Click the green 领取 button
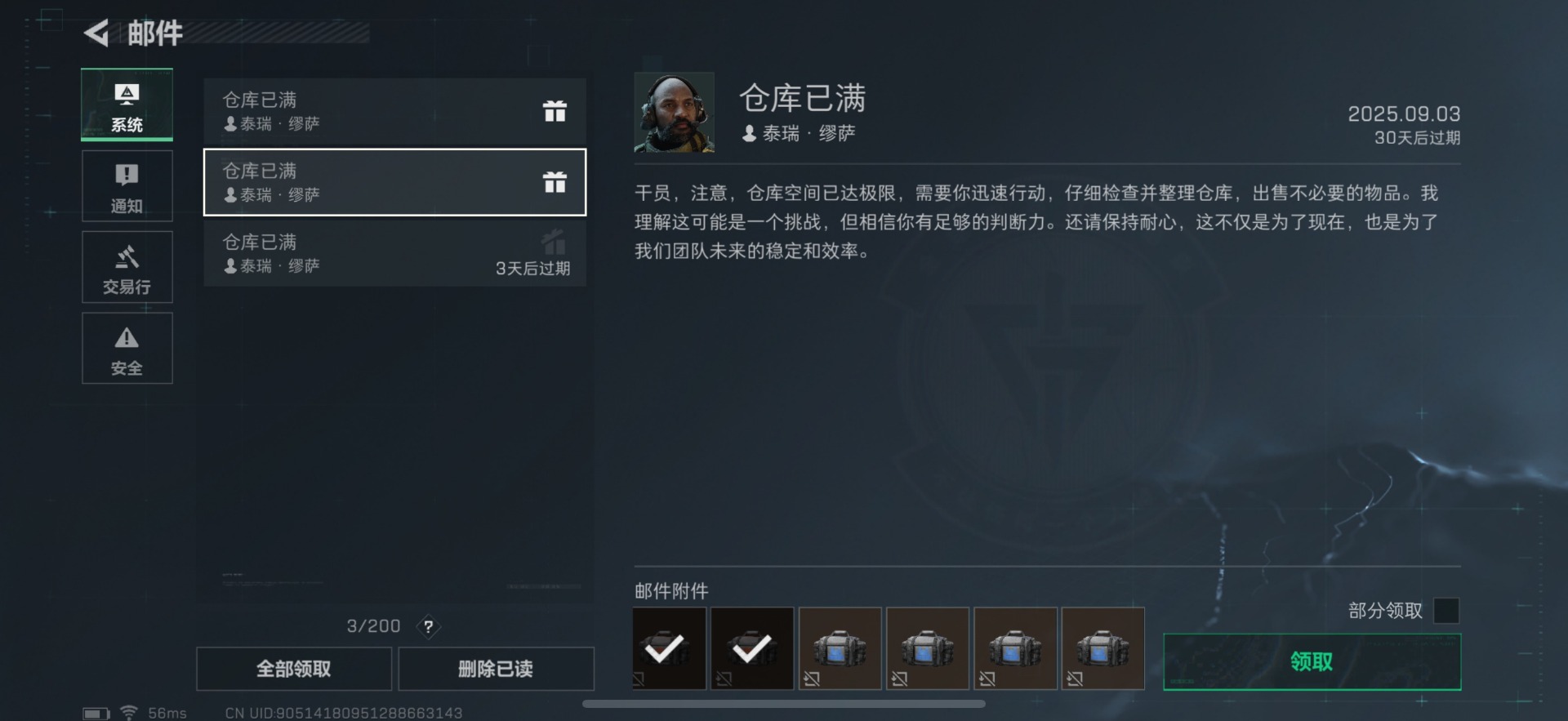 (1312, 661)
